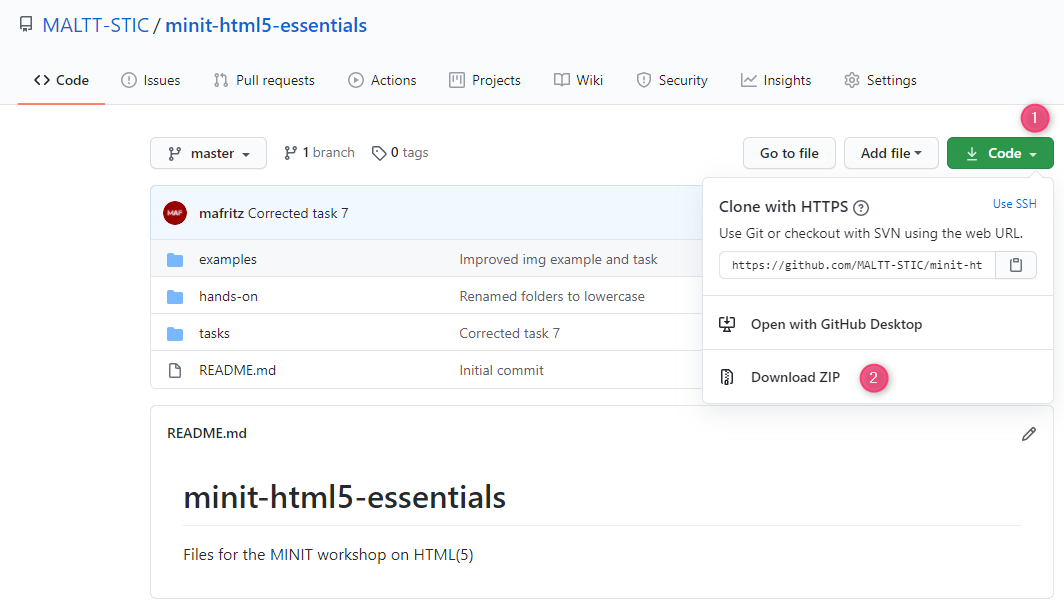Click the 'Clone with HTTPS' heading text
The width and height of the screenshot is (1064, 610).
coord(784,207)
